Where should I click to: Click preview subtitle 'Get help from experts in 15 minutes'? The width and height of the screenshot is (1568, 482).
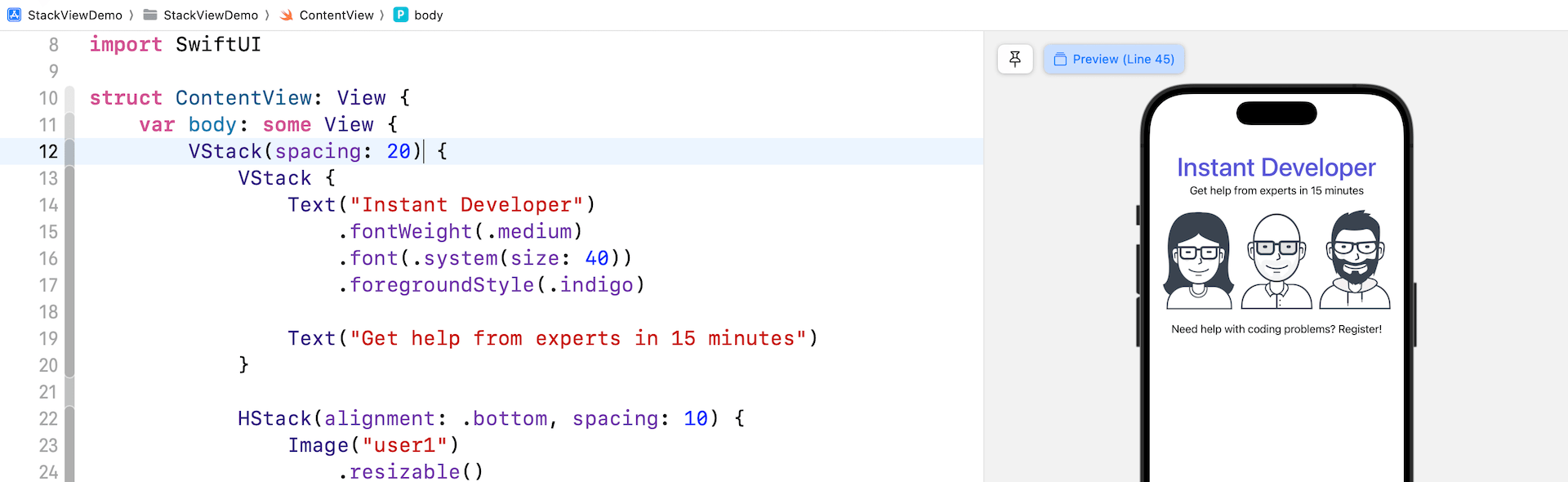pos(1276,190)
